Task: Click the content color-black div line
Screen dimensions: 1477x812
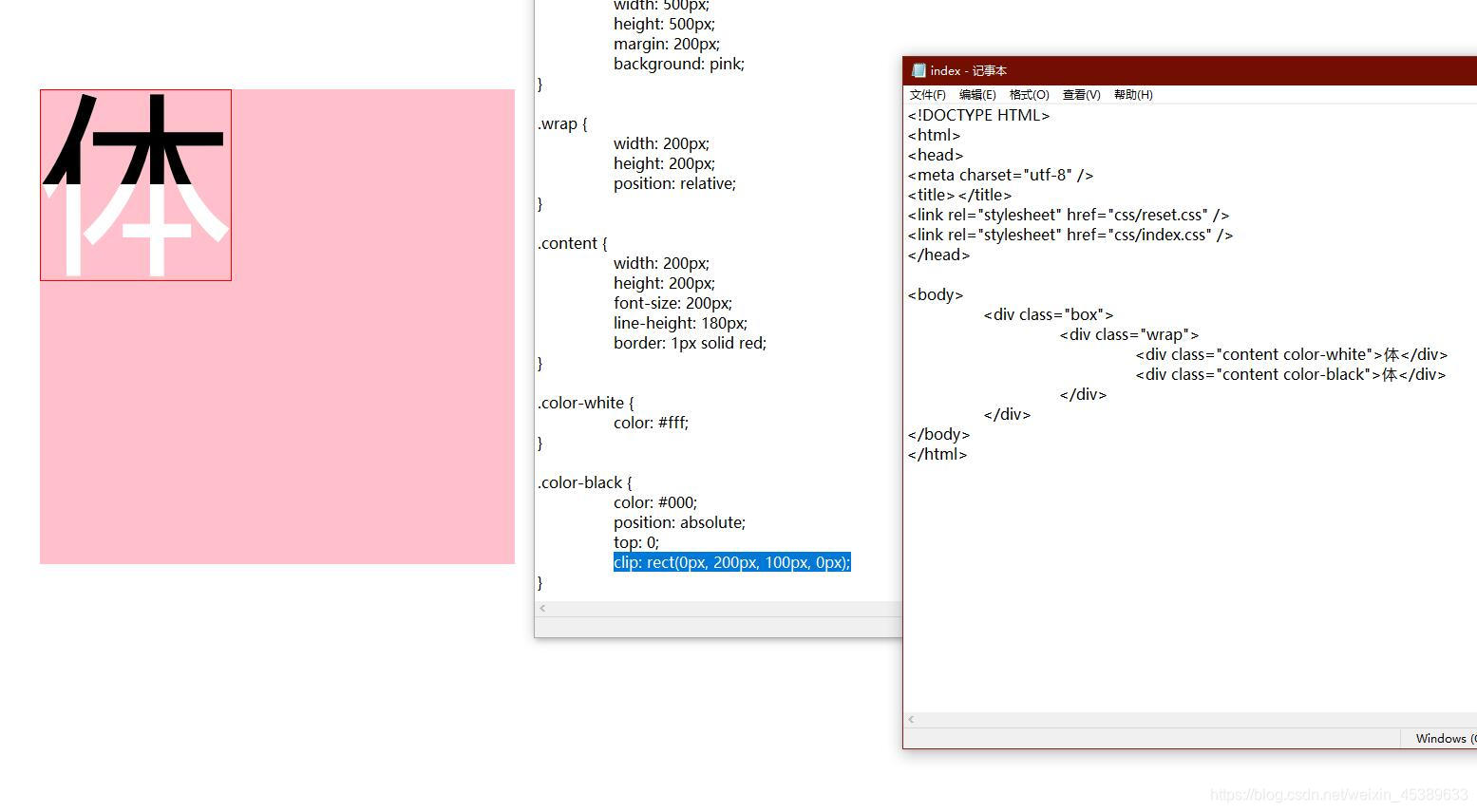Action: pyautogui.click(x=1291, y=374)
